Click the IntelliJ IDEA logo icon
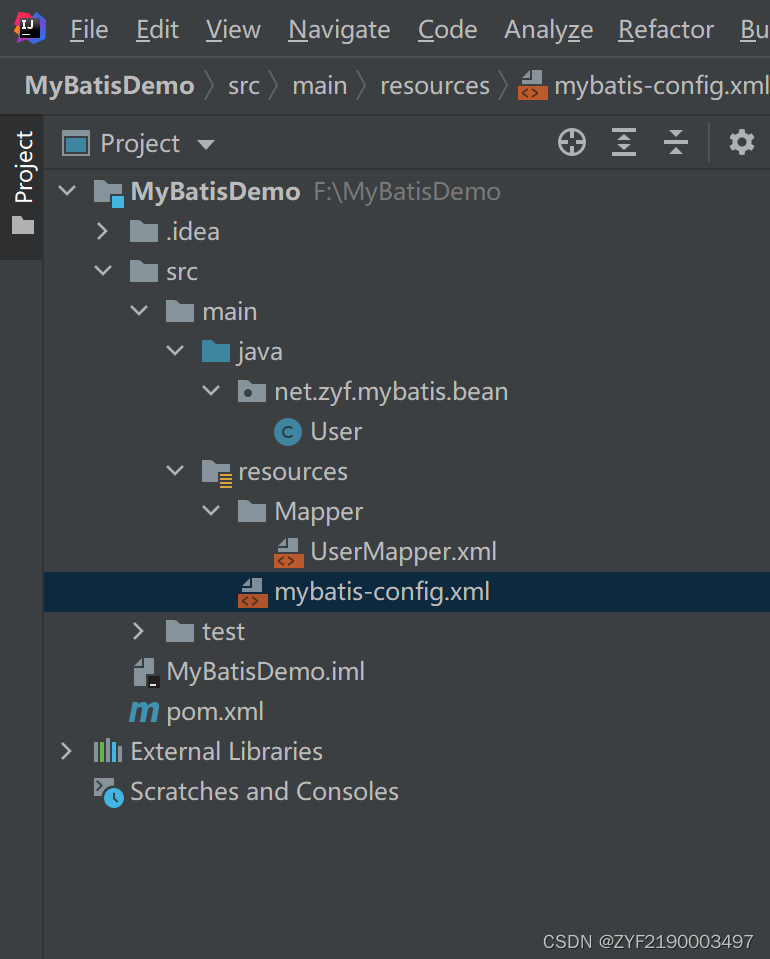This screenshot has width=770, height=959. 29,28
